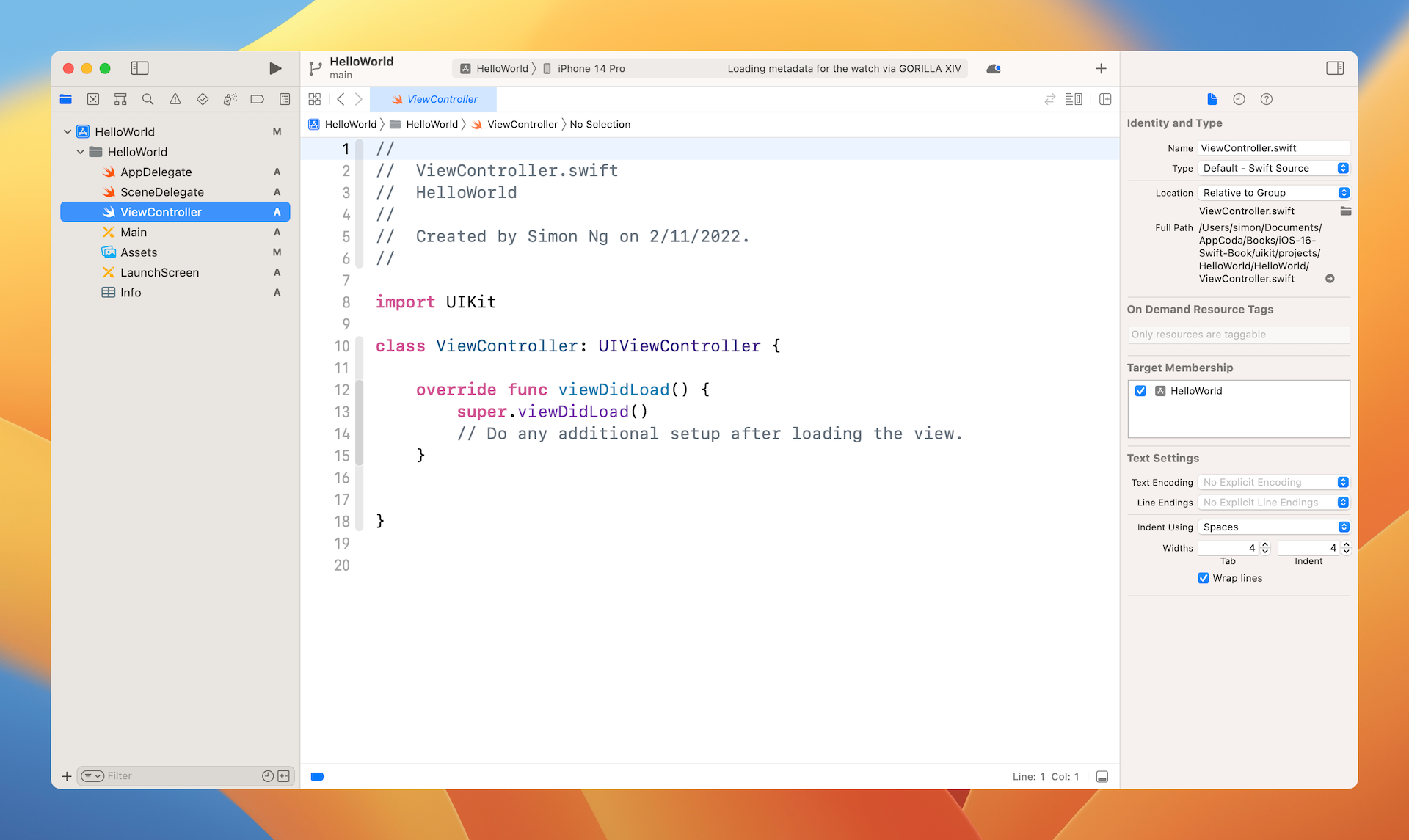Open the Test navigator

203,98
